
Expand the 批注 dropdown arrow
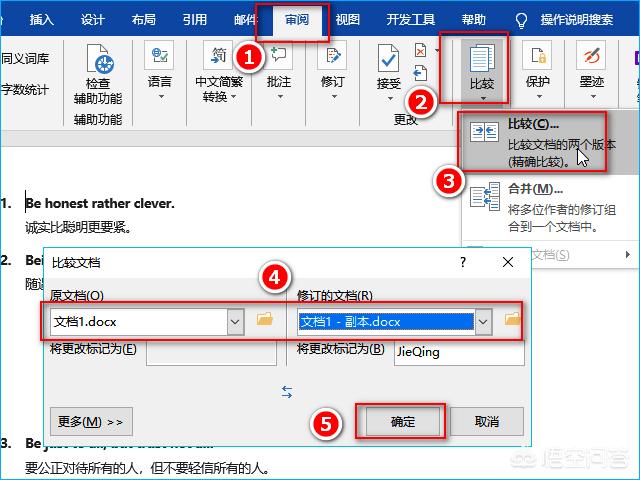click(x=280, y=97)
